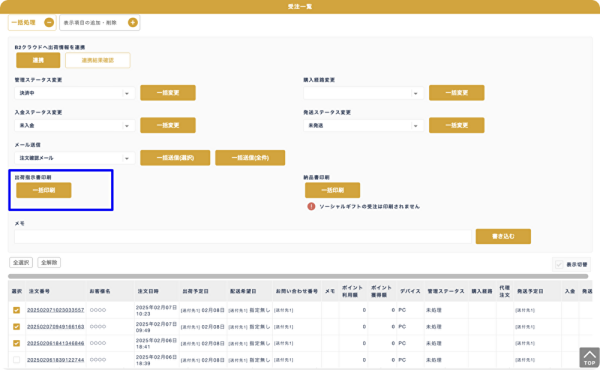Open order link 202502070949166163
Viewport: 600px width, 370px height.
tap(55, 326)
